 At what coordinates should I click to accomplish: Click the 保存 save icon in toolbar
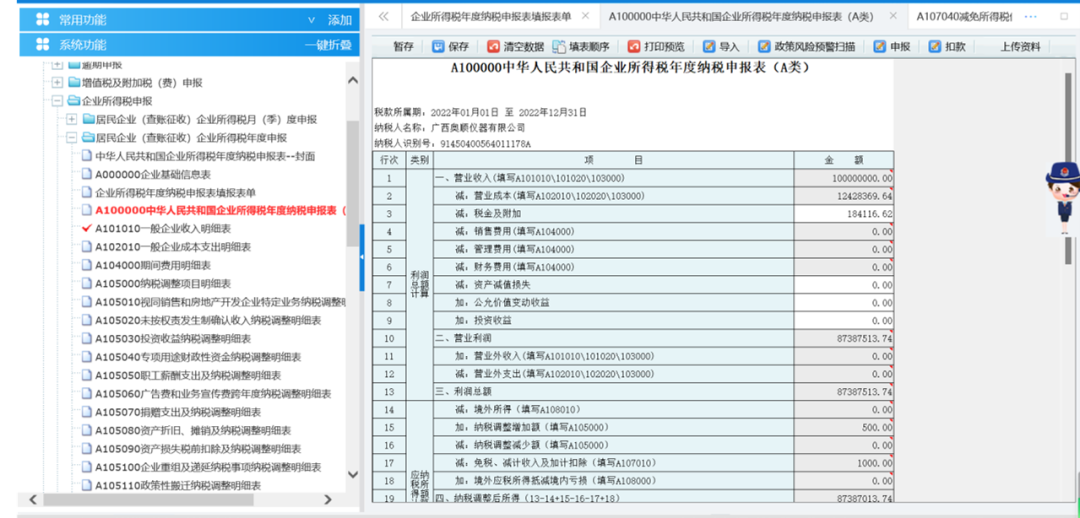[x=438, y=47]
